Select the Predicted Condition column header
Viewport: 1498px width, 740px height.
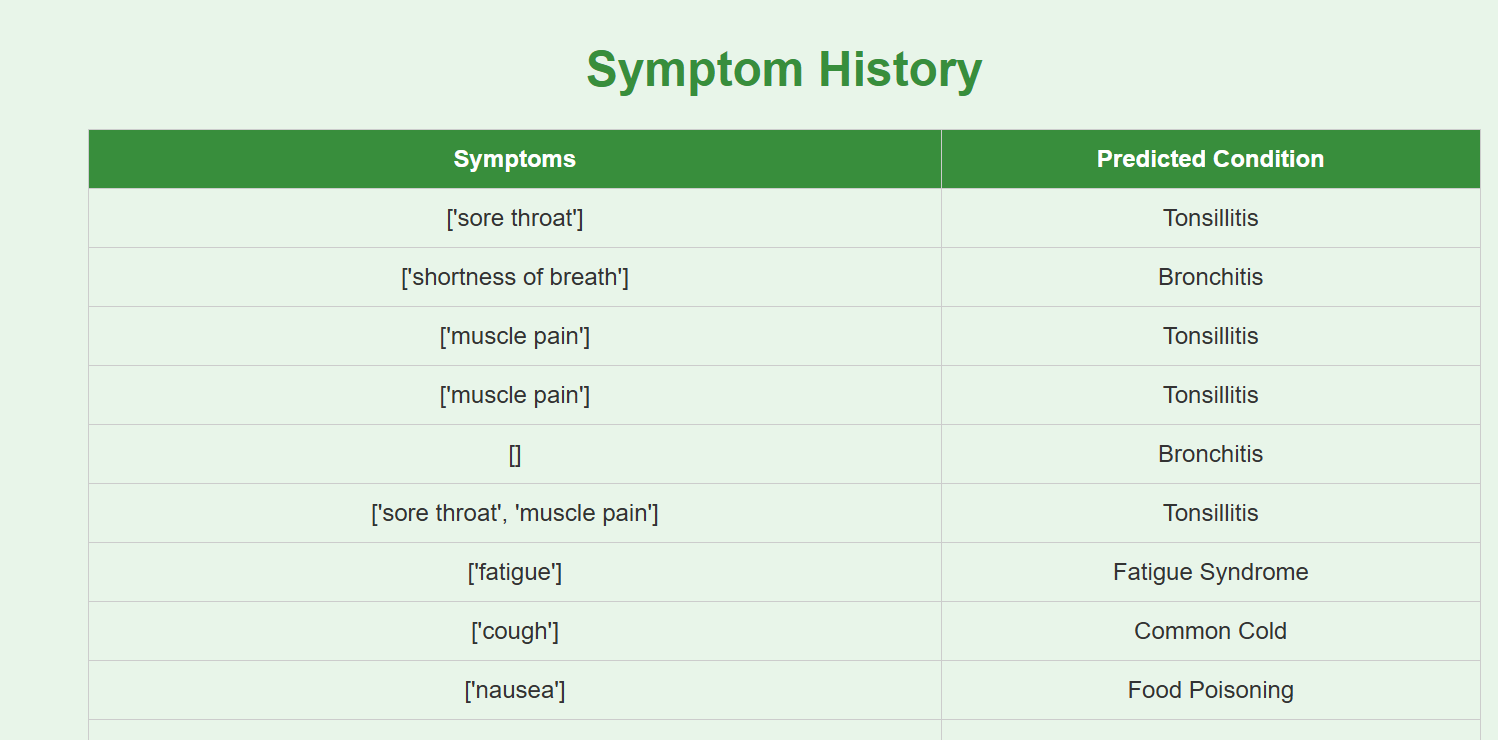tap(1210, 159)
